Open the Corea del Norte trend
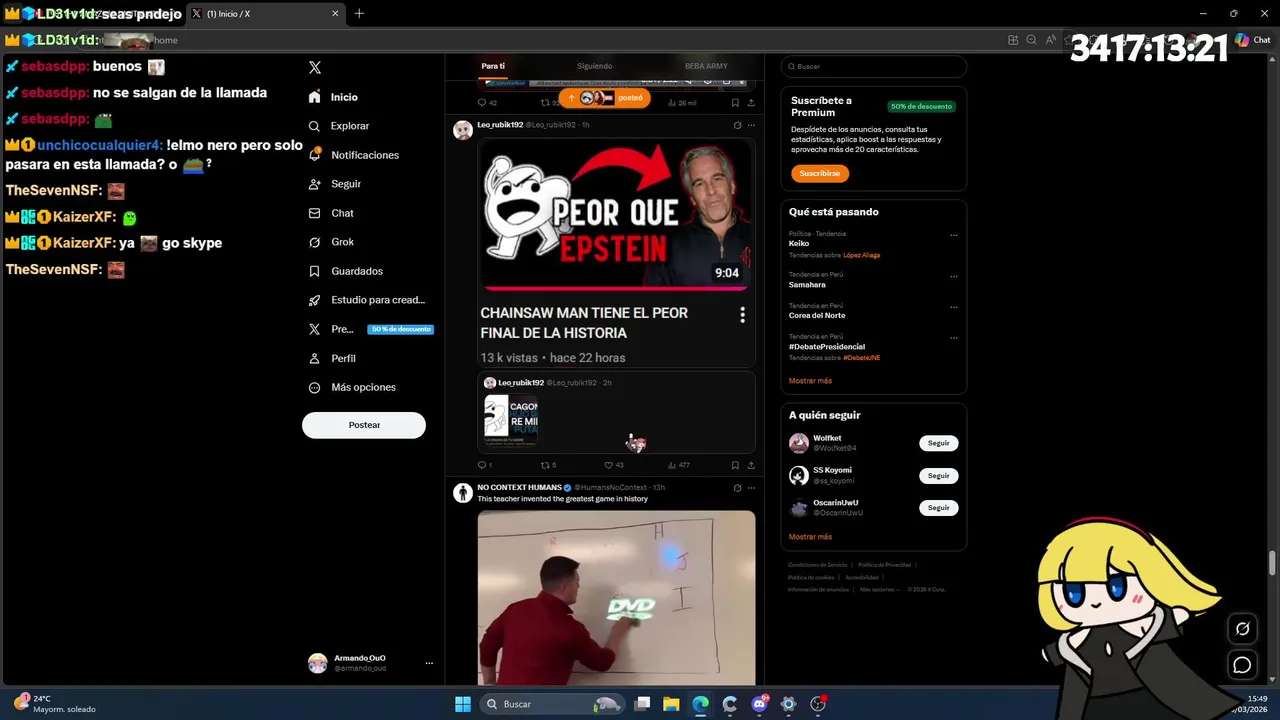This screenshot has width=1280, height=720. tap(817, 316)
